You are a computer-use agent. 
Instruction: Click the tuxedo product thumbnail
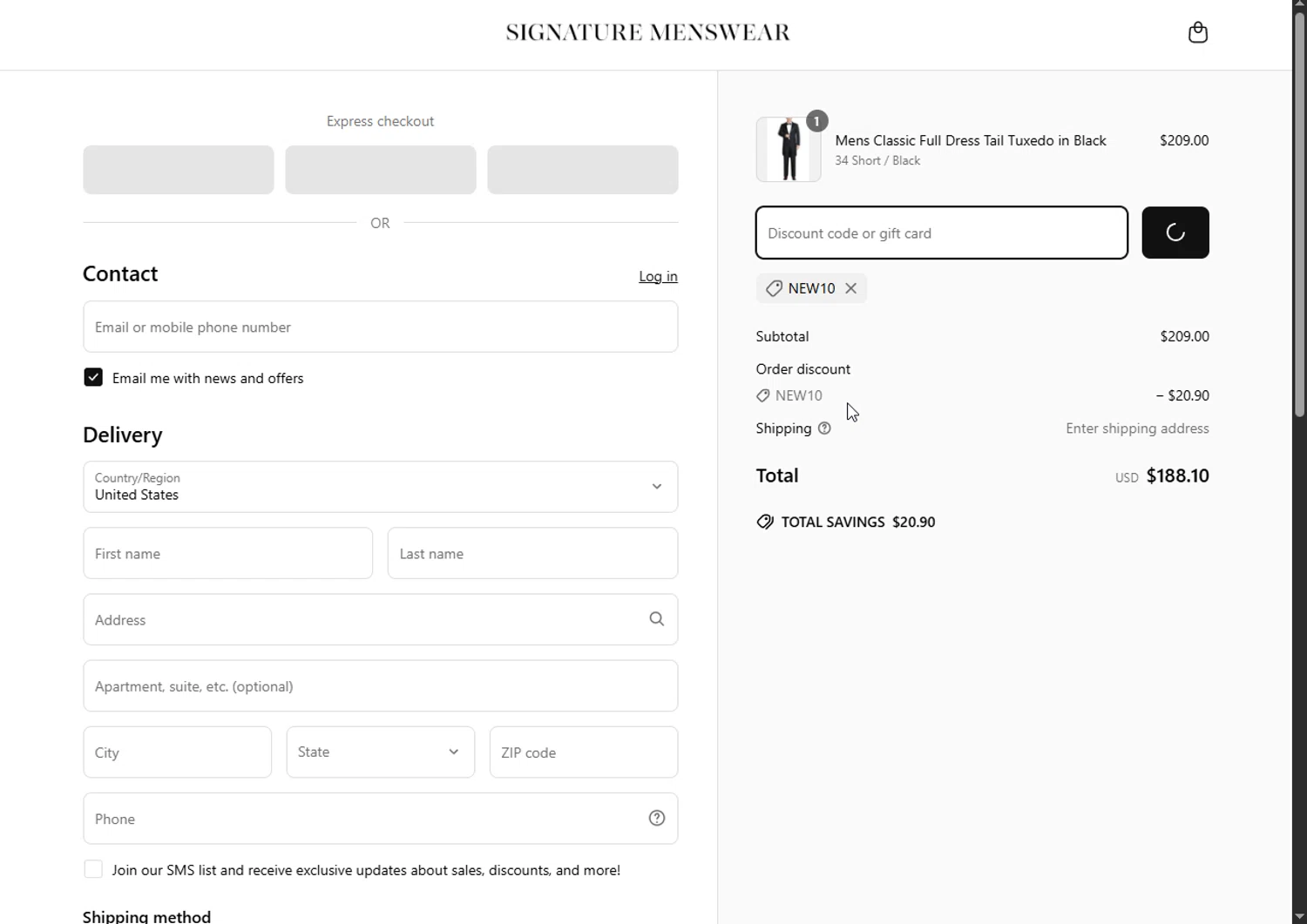(789, 150)
